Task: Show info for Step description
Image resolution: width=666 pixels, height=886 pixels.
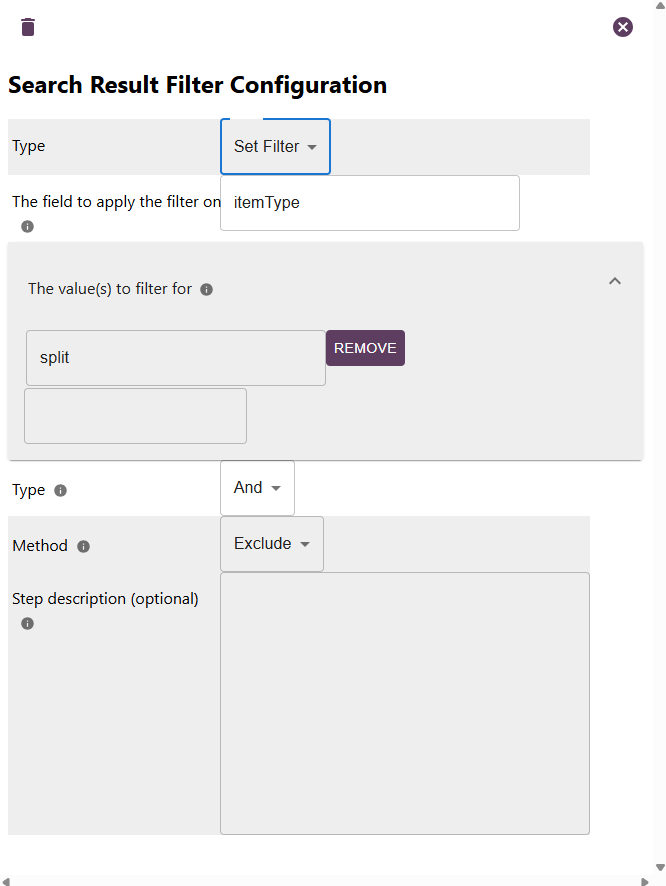Action: (x=27, y=624)
